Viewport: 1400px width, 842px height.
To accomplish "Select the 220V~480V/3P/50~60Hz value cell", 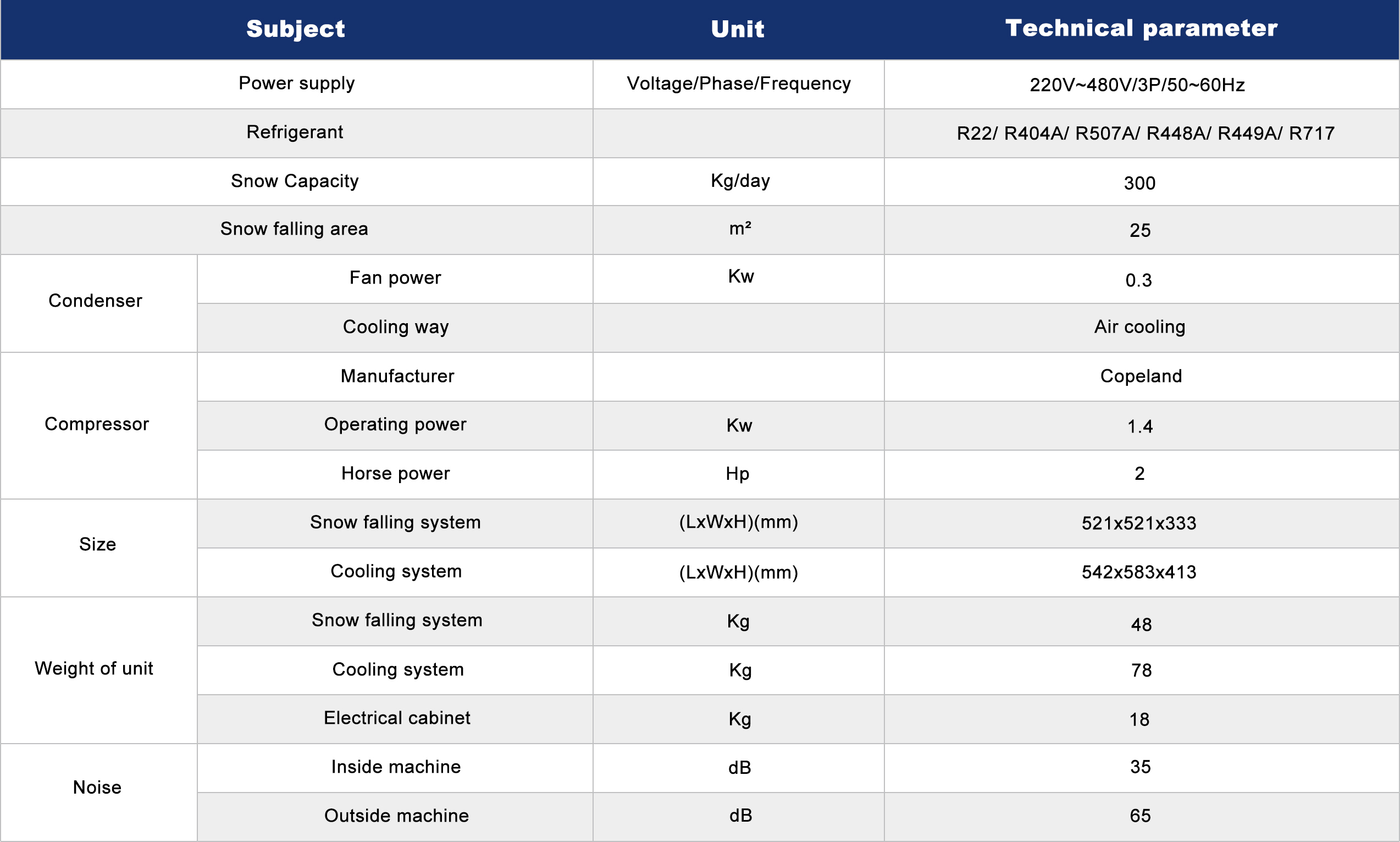I will coord(1137,85).
